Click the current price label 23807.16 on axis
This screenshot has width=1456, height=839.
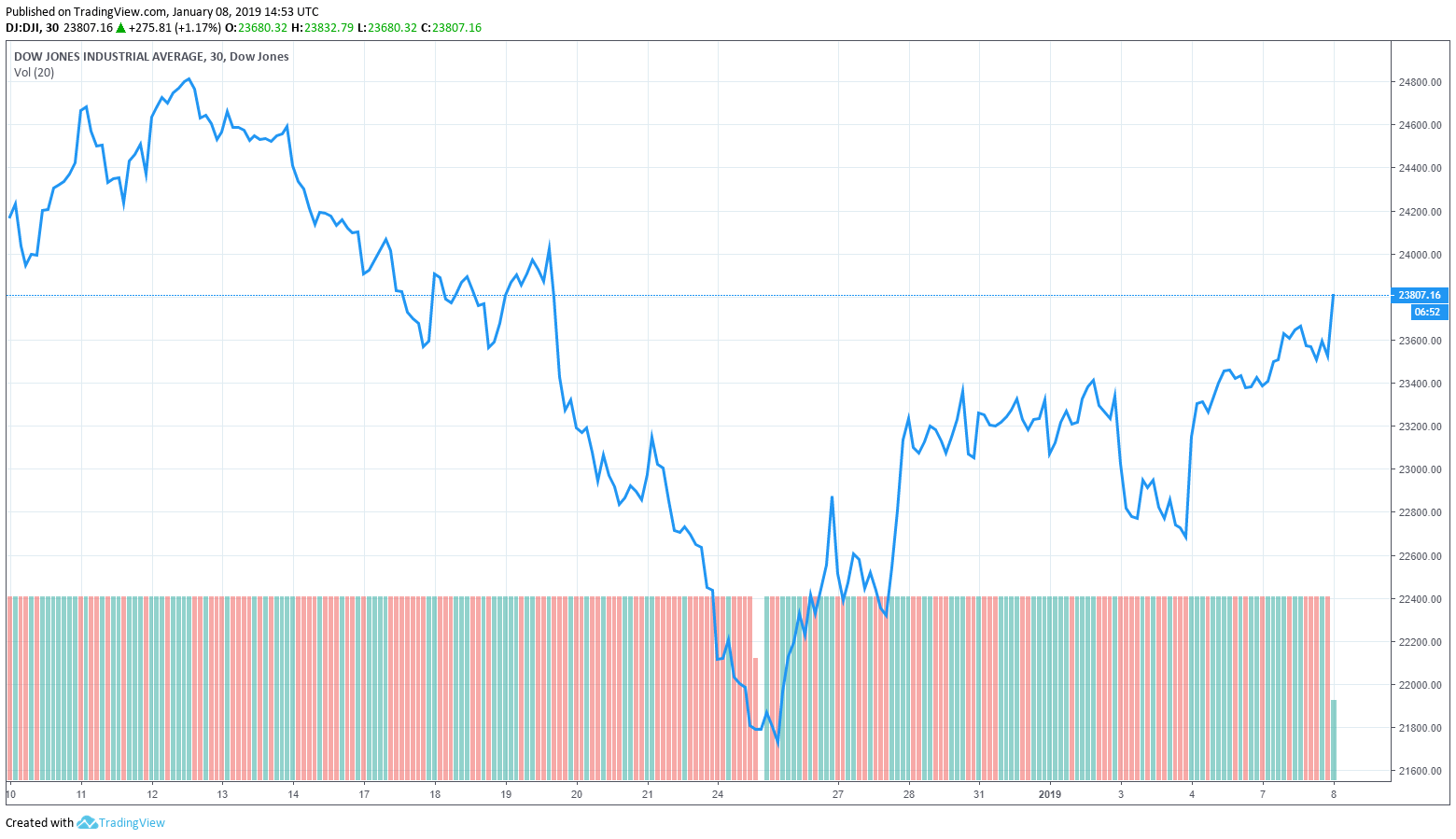(x=1419, y=295)
